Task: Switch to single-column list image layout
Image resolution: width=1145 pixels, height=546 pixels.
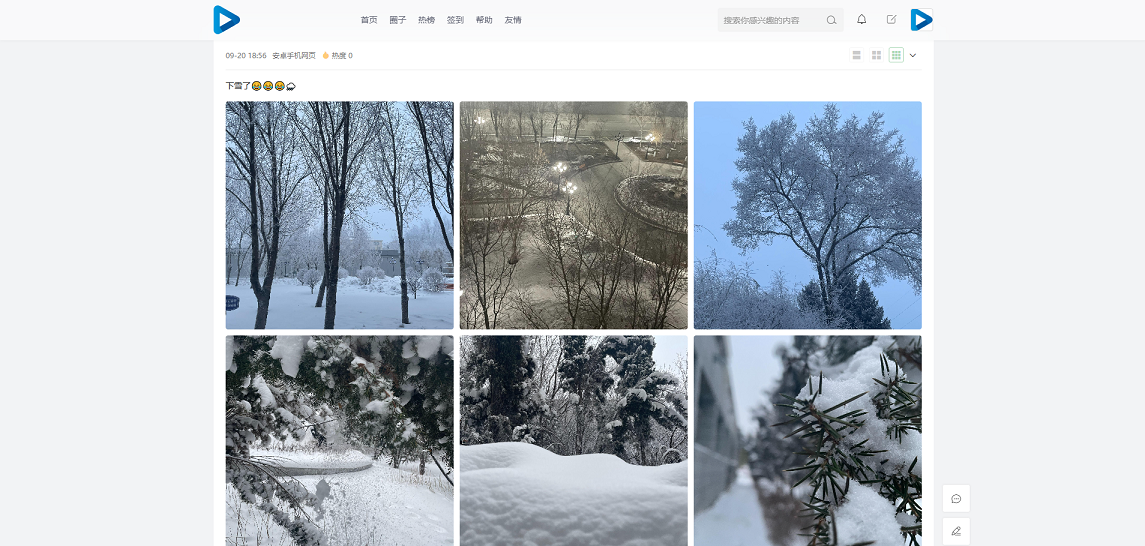Action: (x=857, y=55)
